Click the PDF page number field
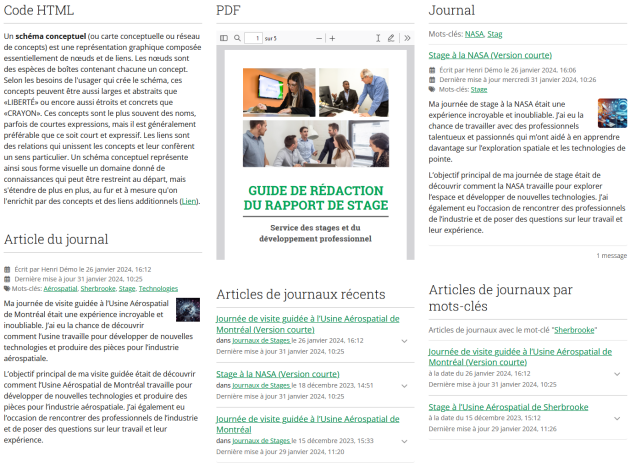This screenshot has height=466, width=630. tap(254, 38)
